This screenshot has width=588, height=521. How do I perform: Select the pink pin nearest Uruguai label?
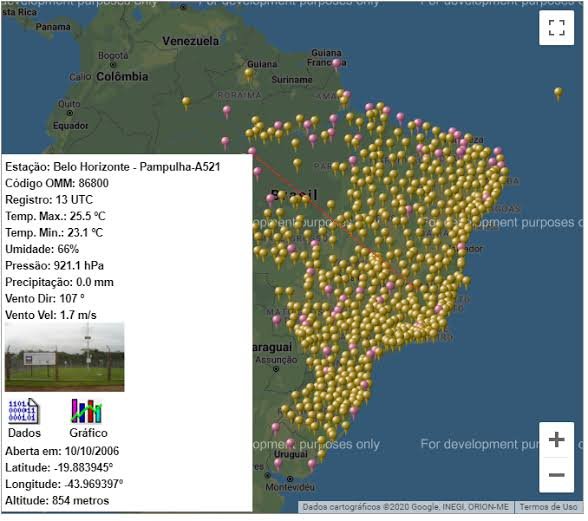(x=291, y=445)
